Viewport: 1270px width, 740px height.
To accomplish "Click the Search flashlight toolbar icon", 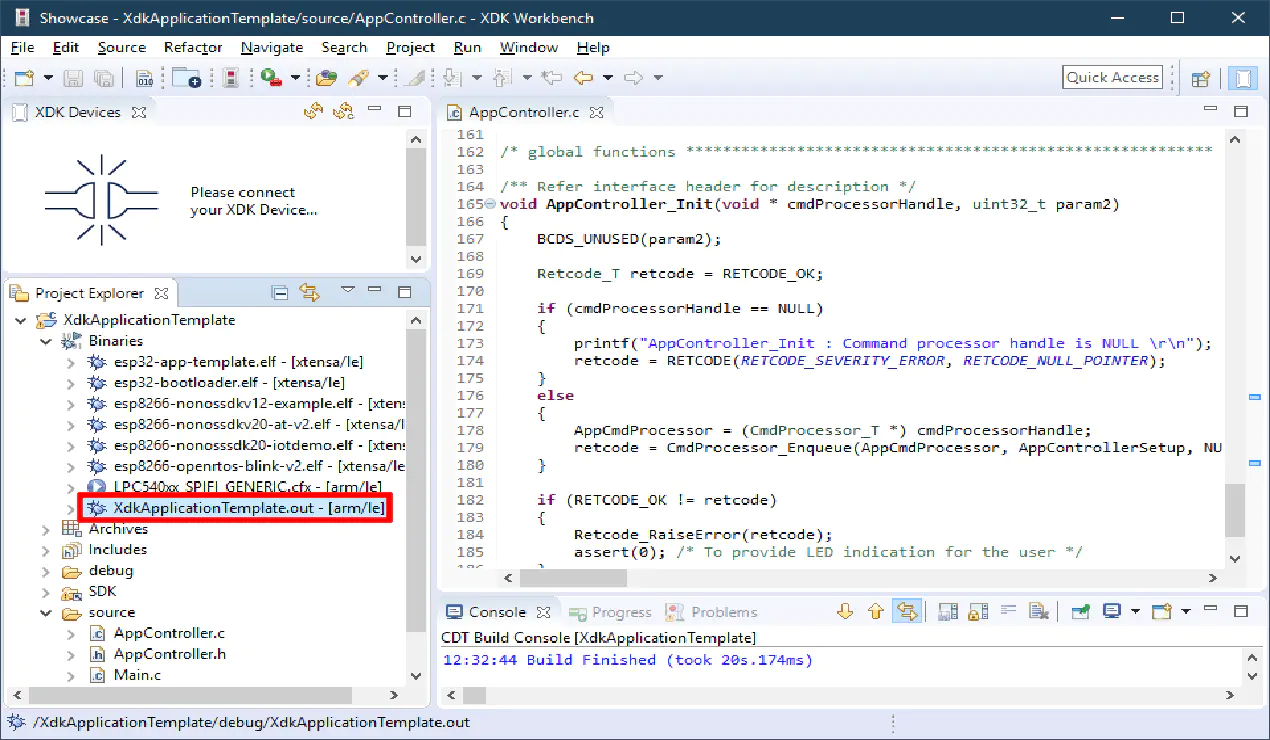I will (358, 78).
